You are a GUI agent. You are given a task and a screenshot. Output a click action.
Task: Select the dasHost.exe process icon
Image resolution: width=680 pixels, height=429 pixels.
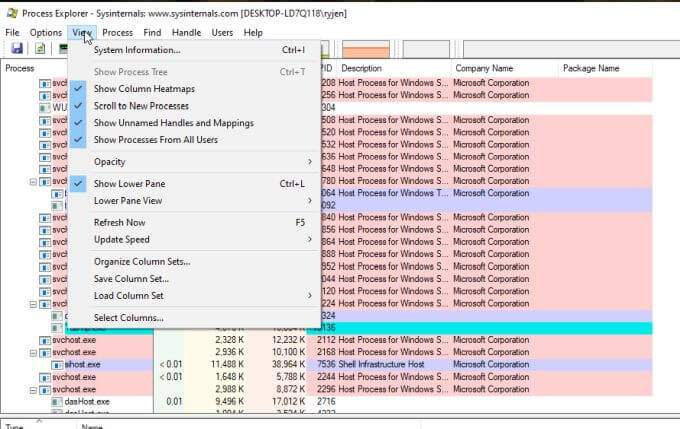pyautogui.click(x=57, y=402)
